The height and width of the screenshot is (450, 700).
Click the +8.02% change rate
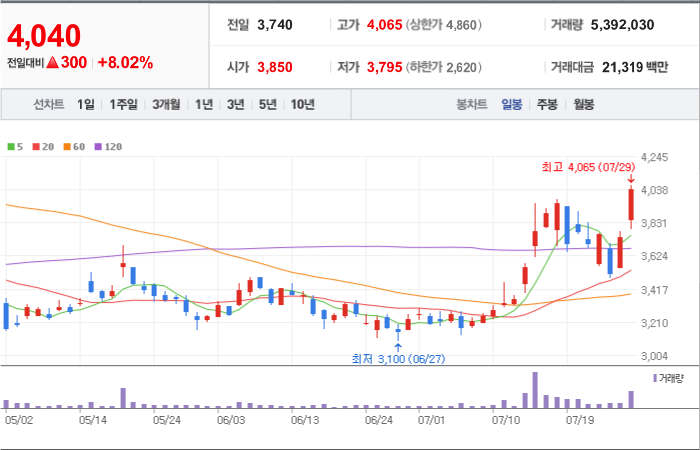click(x=125, y=63)
